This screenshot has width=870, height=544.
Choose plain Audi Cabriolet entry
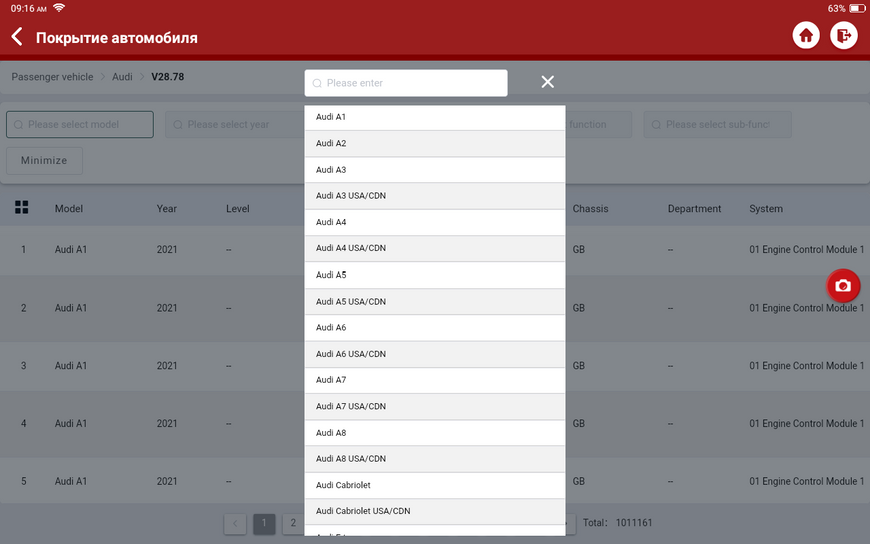tap(434, 485)
